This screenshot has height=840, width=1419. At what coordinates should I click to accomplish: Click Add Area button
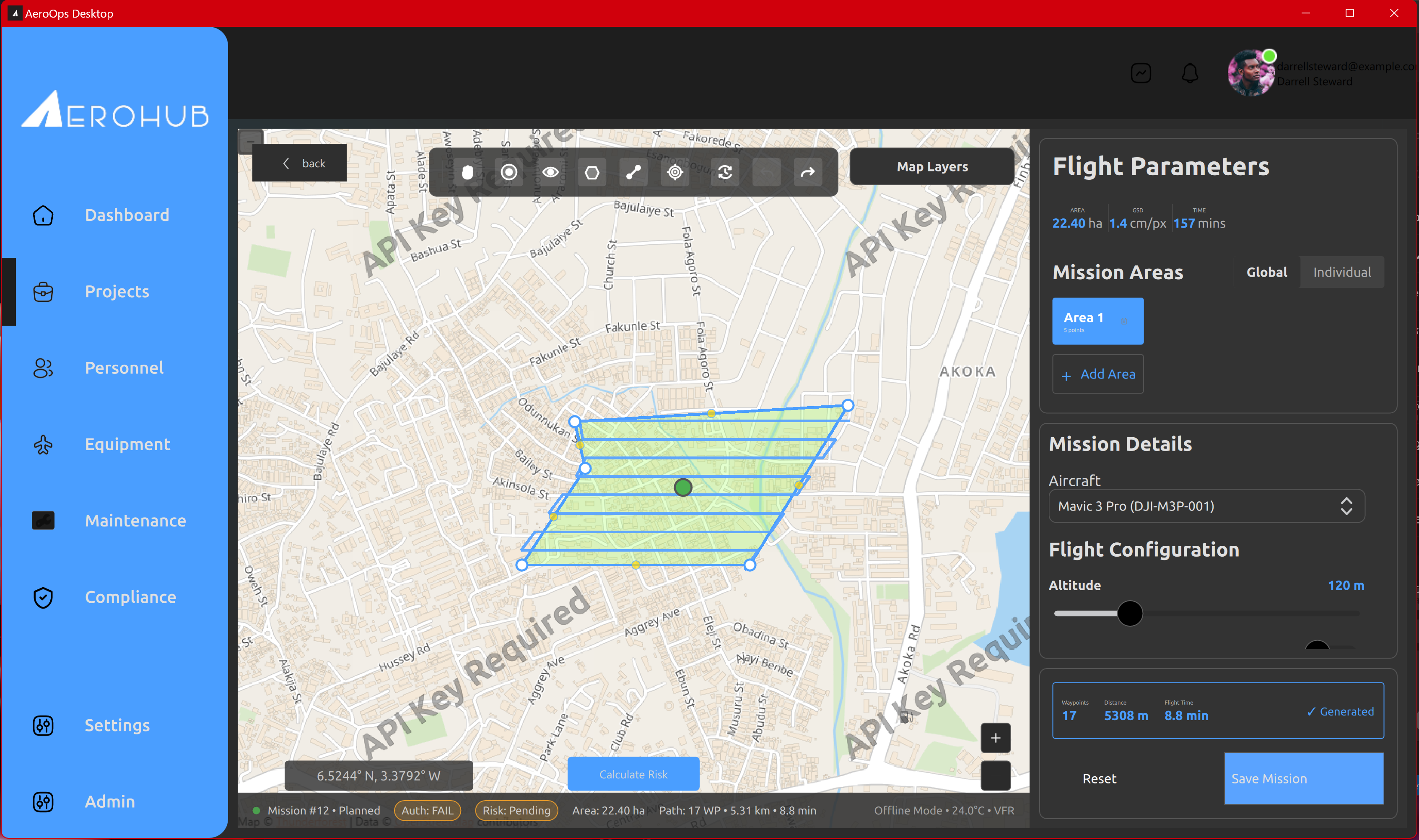(1097, 374)
